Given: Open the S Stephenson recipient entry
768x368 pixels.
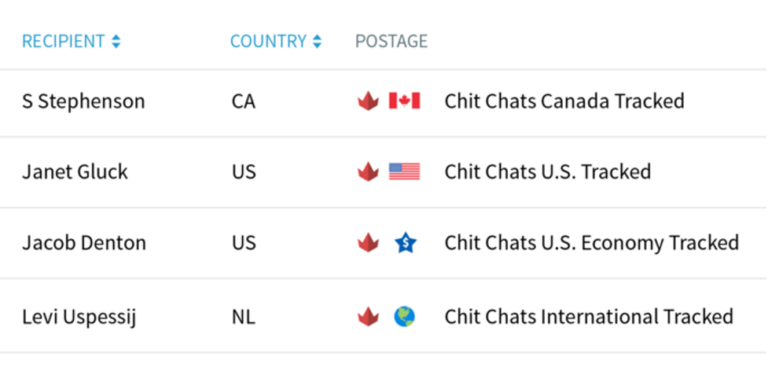Looking at the screenshot, I should pos(83,101).
